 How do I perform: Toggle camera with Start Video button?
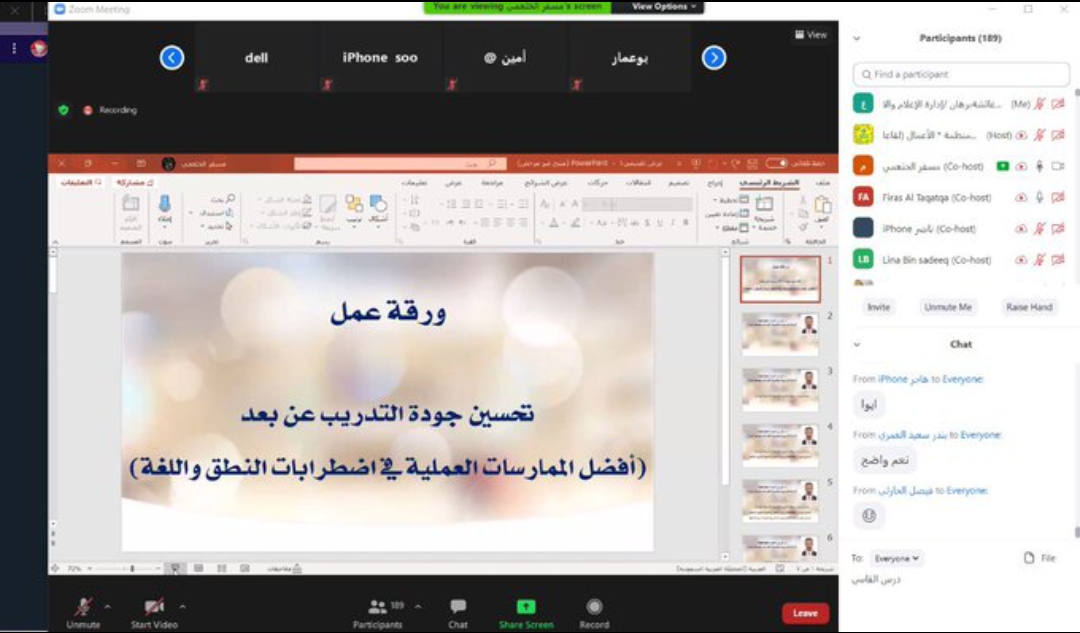pos(154,607)
